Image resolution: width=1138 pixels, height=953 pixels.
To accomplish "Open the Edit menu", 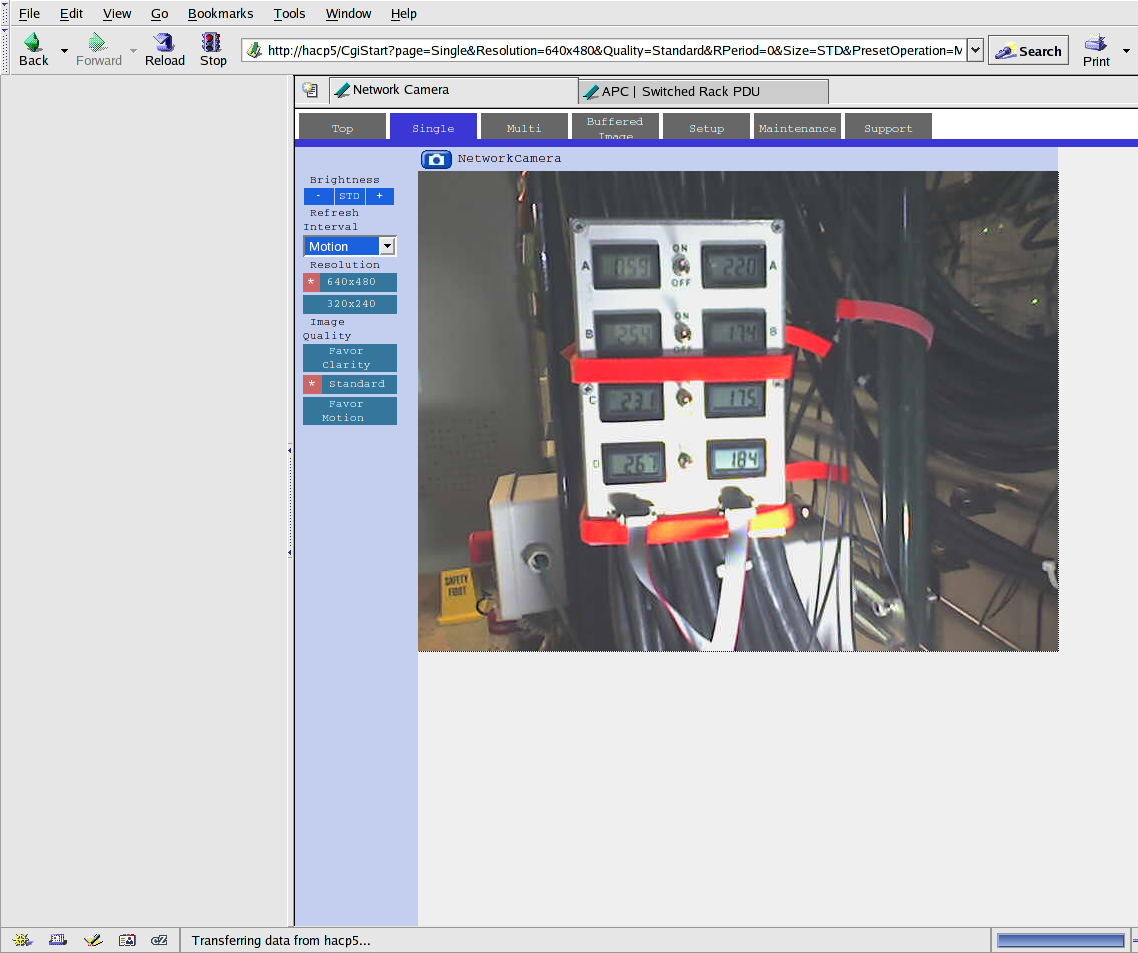I will pyautogui.click(x=71, y=13).
